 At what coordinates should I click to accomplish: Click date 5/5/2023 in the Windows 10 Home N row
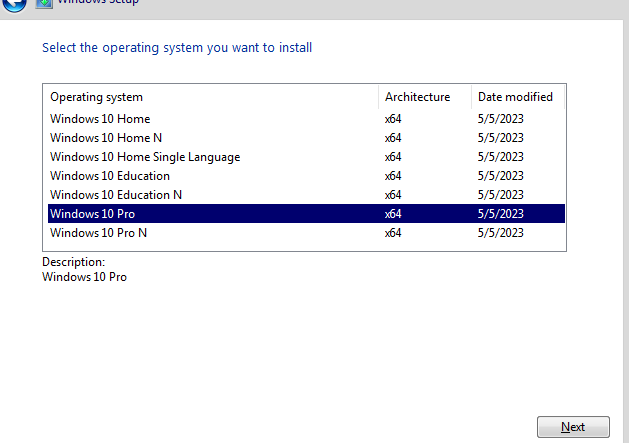(x=501, y=138)
